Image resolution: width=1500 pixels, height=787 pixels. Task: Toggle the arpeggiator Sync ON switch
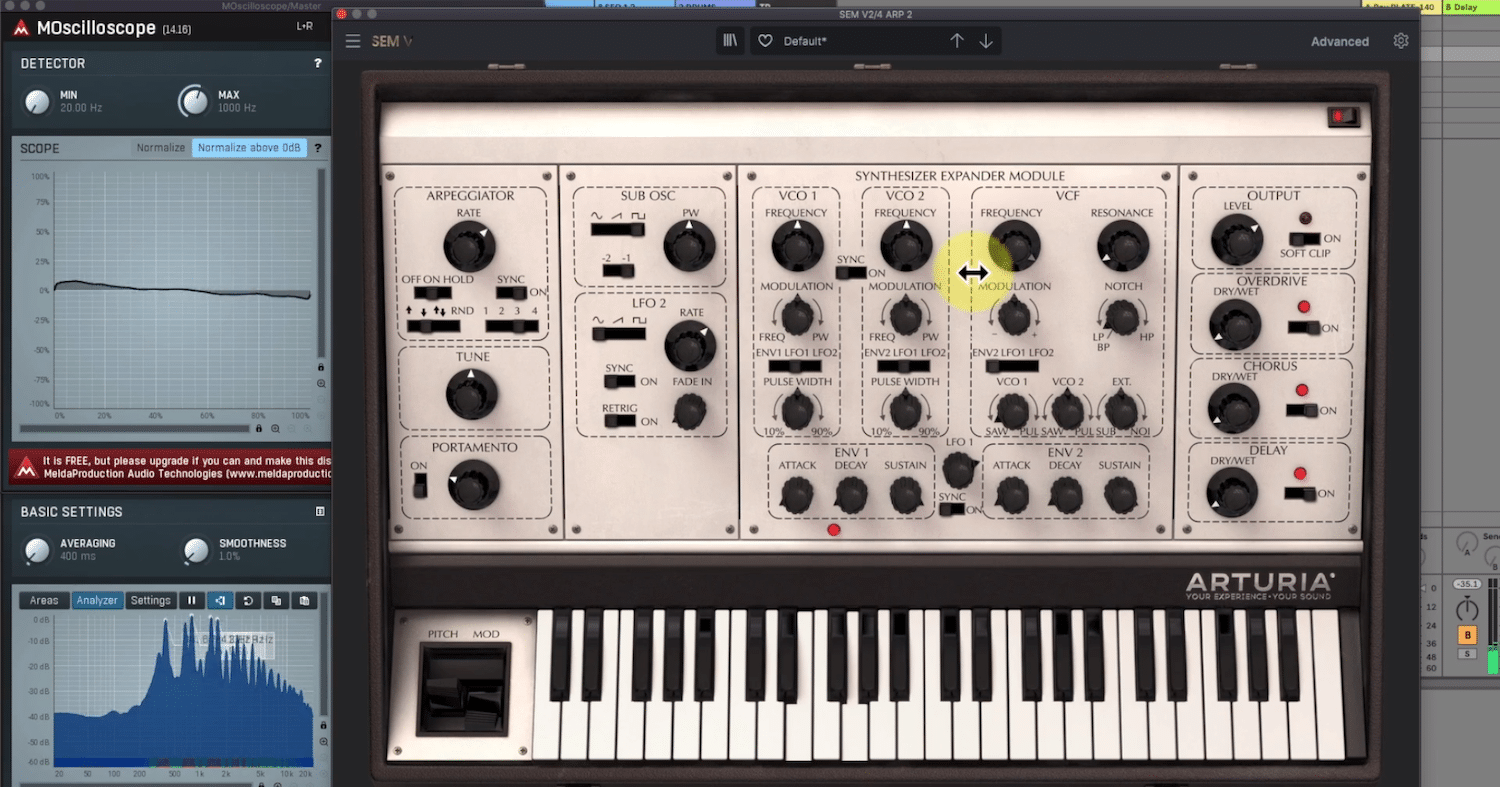coord(511,293)
